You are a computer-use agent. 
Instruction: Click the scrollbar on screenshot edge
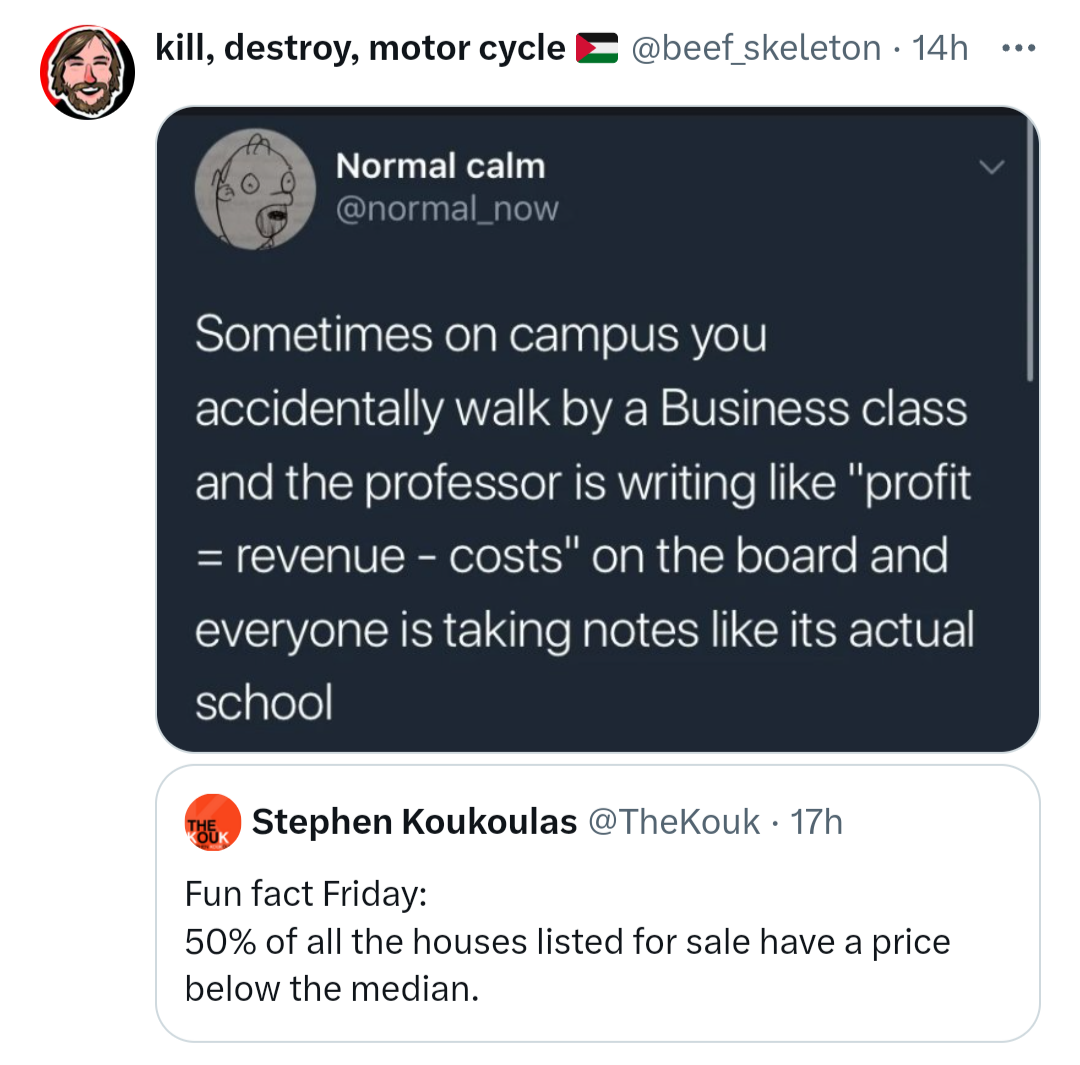tap(1030, 247)
